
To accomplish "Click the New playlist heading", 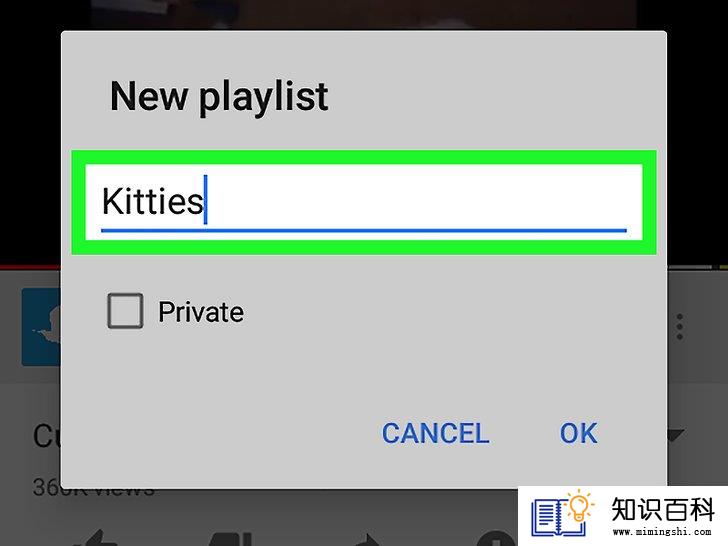I will [x=219, y=98].
